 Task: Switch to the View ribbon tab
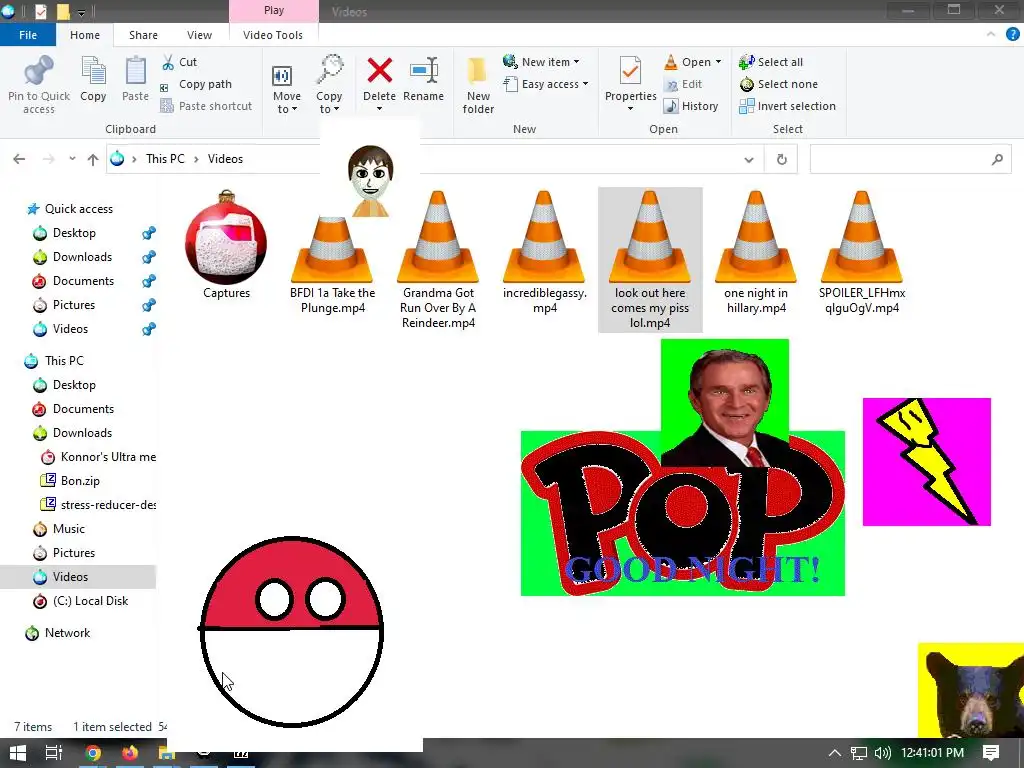point(199,35)
